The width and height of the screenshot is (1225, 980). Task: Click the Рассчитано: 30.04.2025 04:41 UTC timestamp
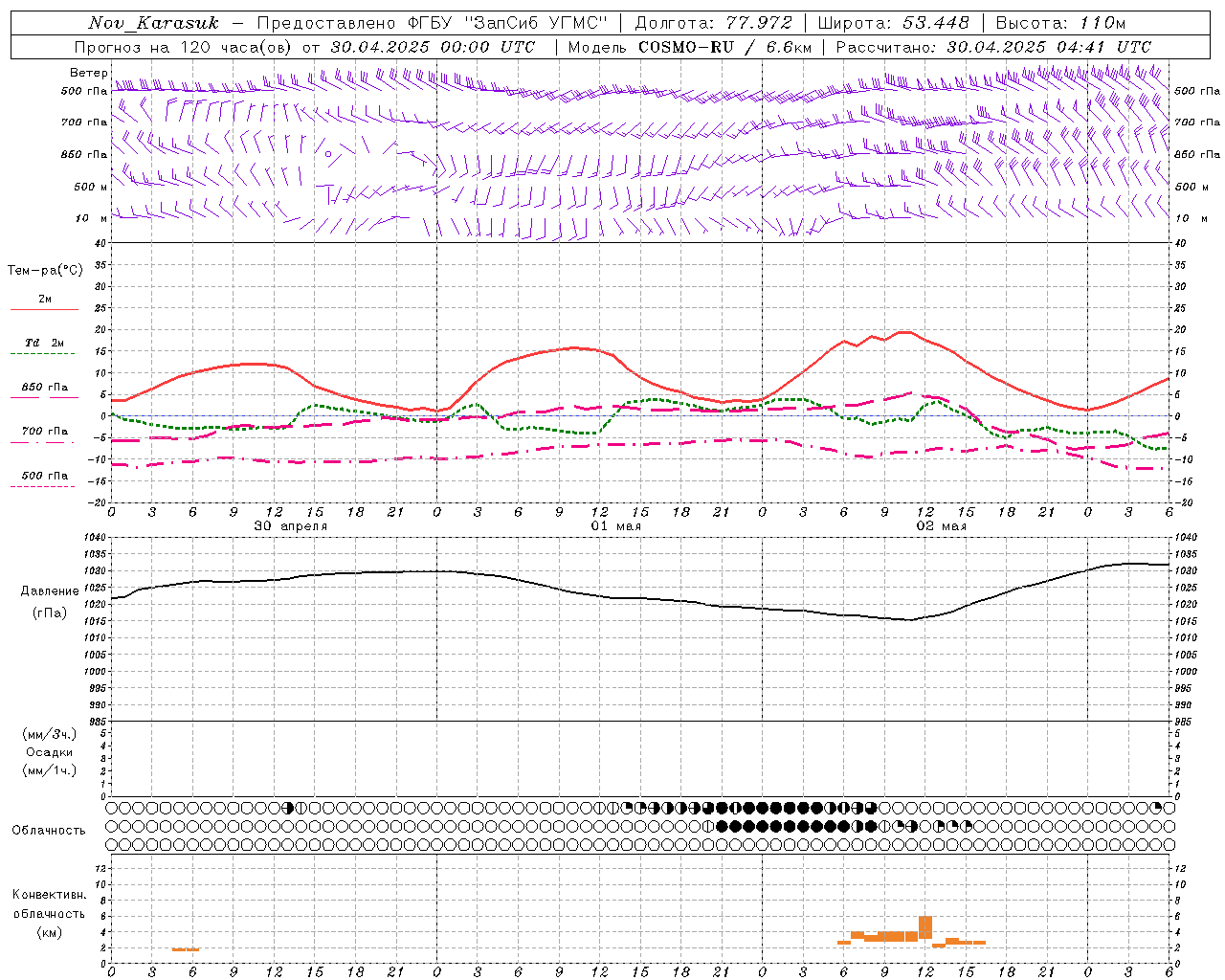tap(993, 47)
